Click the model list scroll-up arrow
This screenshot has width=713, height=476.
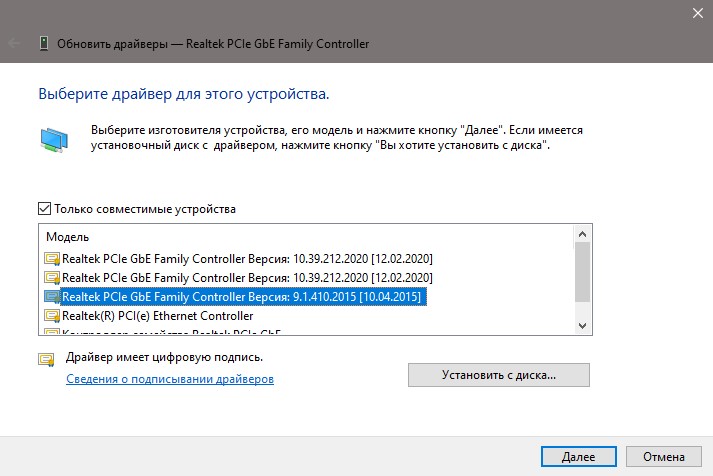coord(582,234)
